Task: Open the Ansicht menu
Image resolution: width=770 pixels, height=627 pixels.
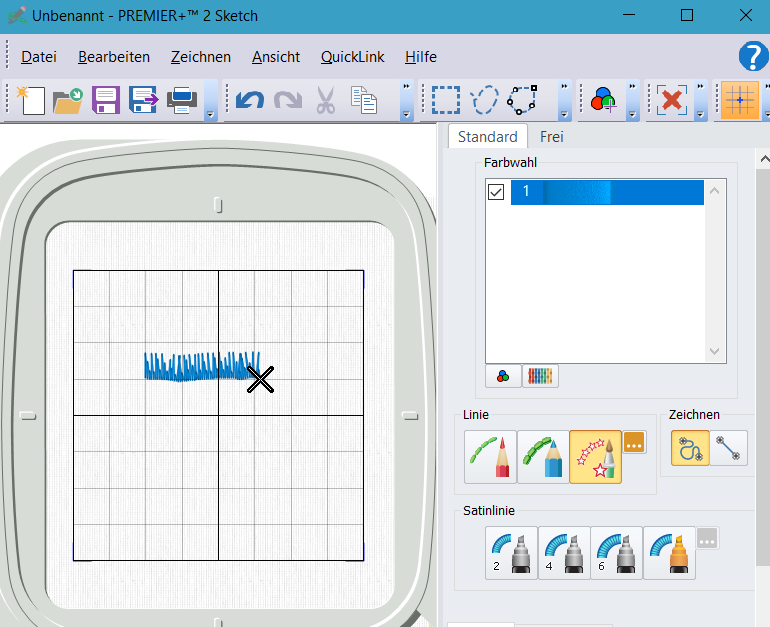Action: point(276,57)
